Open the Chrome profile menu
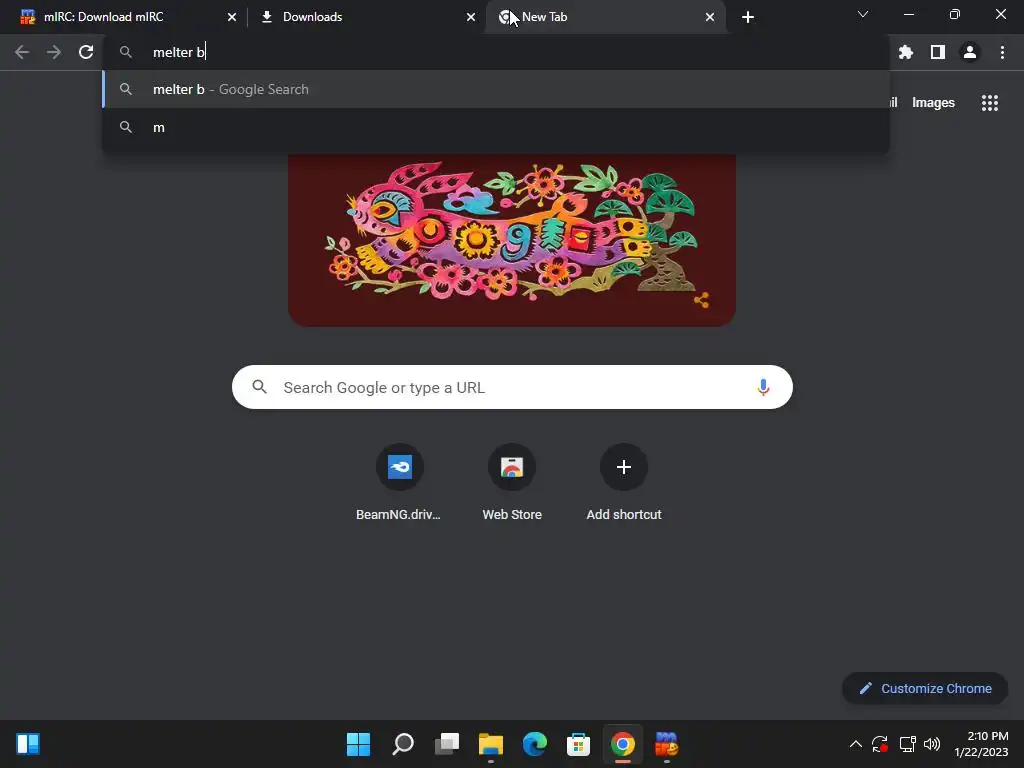This screenshot has height=768, width=1024. pos(970,52)
